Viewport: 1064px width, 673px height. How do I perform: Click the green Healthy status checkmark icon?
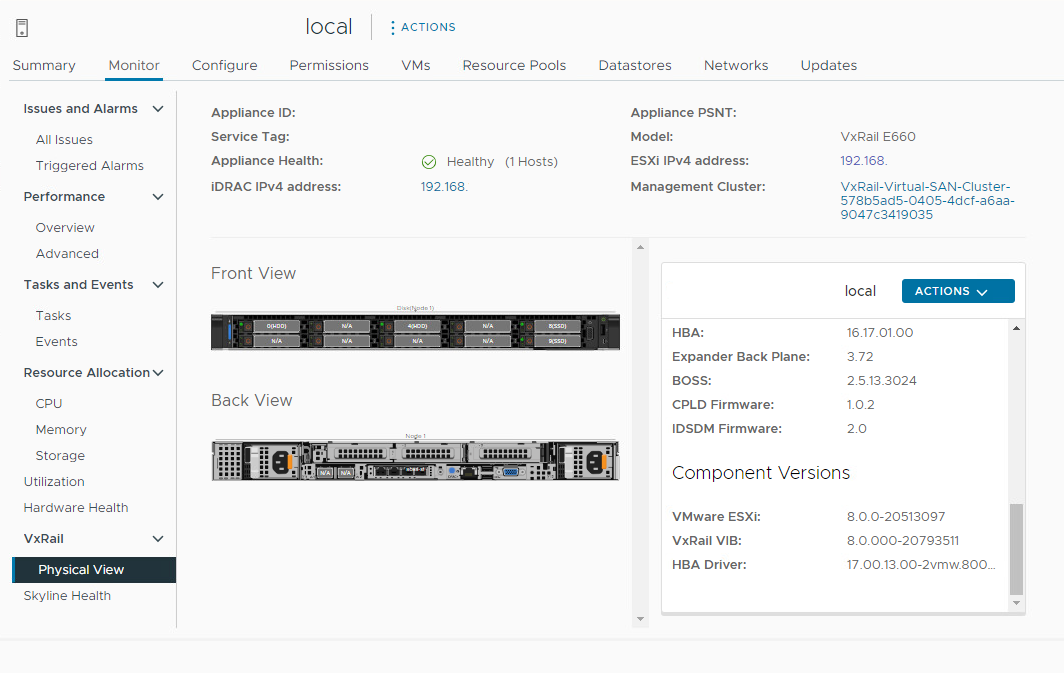click(x=429, y=161)
